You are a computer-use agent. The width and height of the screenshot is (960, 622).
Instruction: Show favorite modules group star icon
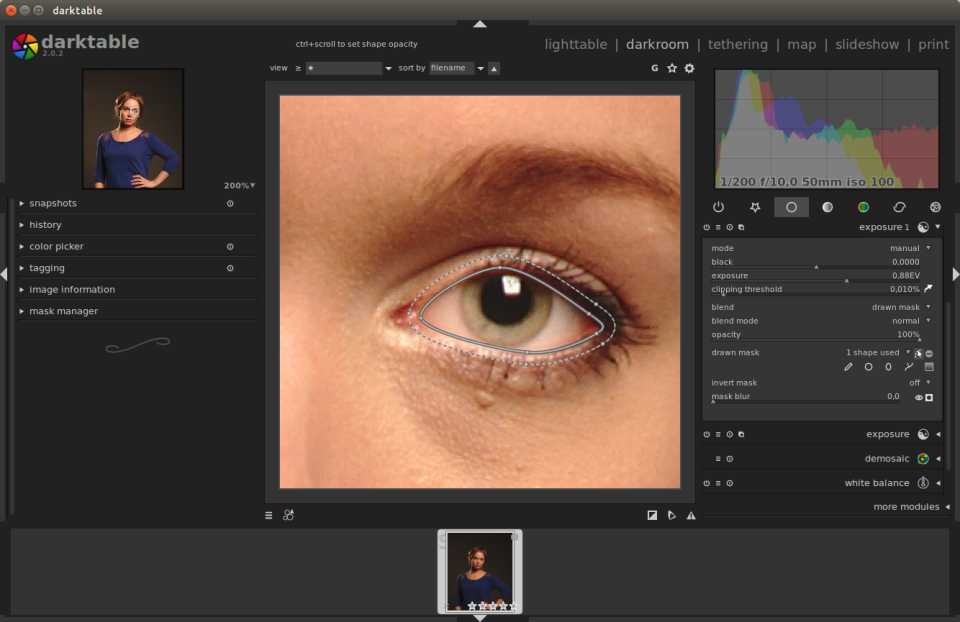coord(755,207)
